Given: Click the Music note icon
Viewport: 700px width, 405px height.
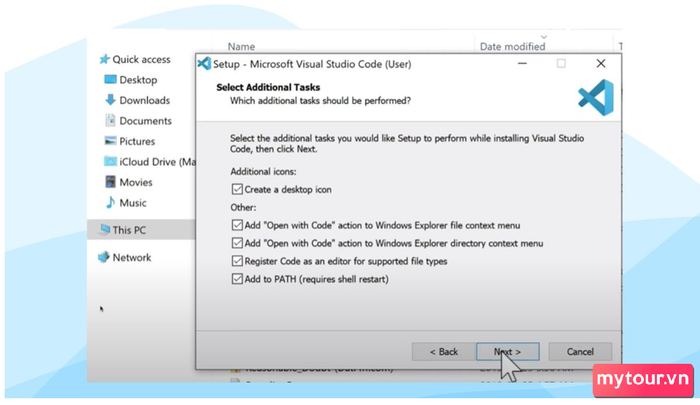Looking at the screenshot, I should [x=110, y=203].
